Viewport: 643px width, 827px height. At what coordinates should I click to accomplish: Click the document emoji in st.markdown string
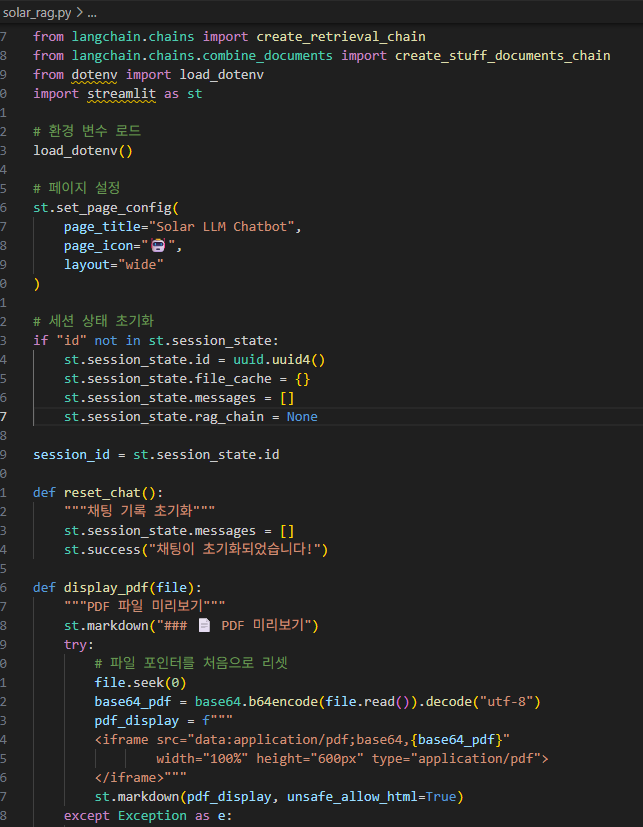204,625
